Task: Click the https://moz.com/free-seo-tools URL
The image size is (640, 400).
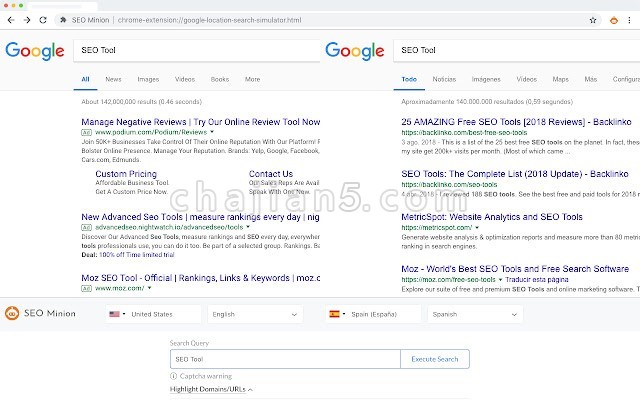Action: [x=448, y=280]
